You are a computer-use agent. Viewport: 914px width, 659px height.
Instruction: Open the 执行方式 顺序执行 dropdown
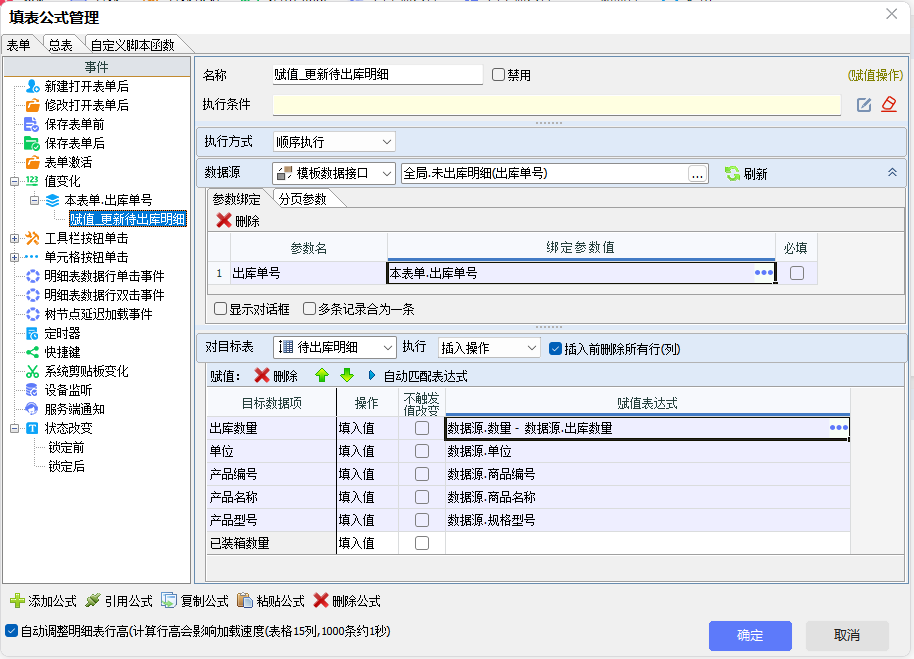tap(334, 142)
